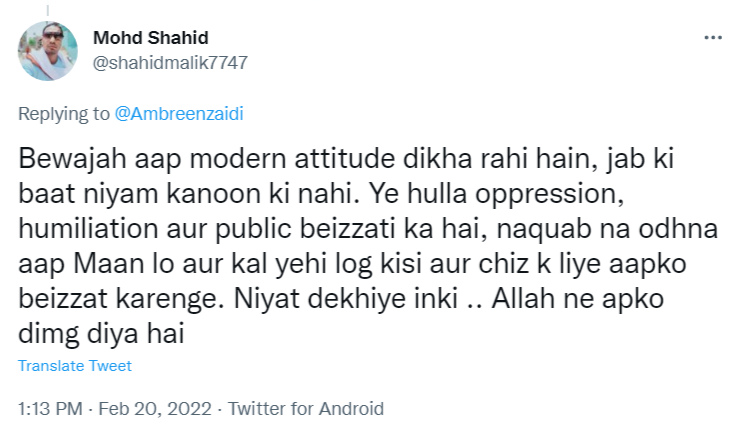Open the 1:13 PM tweet timestamp

coord(47,408)
